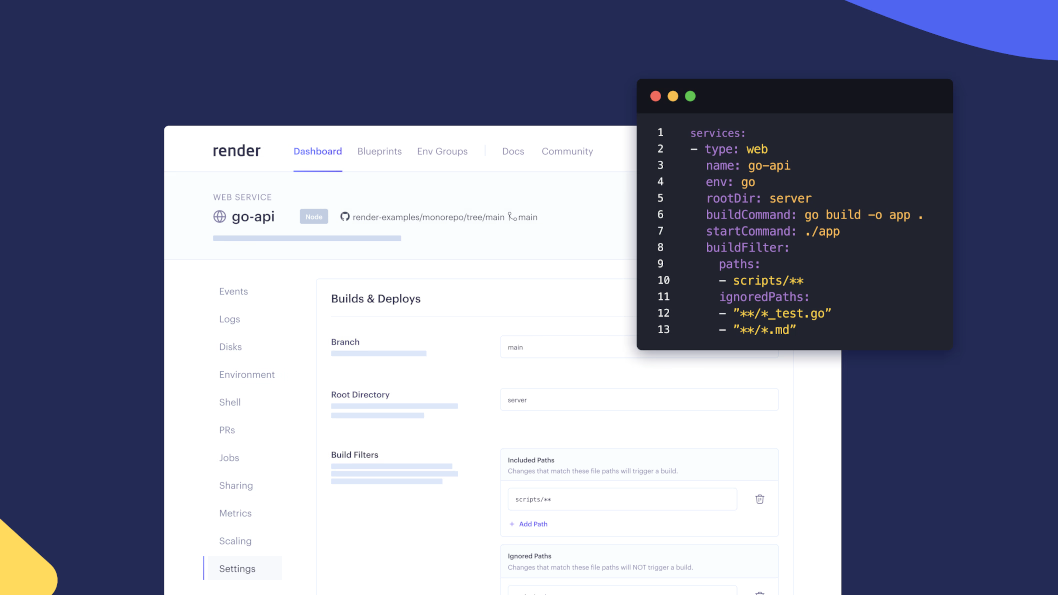This screenshot has height=595, width=1058.
Task: Click the globe icon beside go-api
Action: [220, 217]
